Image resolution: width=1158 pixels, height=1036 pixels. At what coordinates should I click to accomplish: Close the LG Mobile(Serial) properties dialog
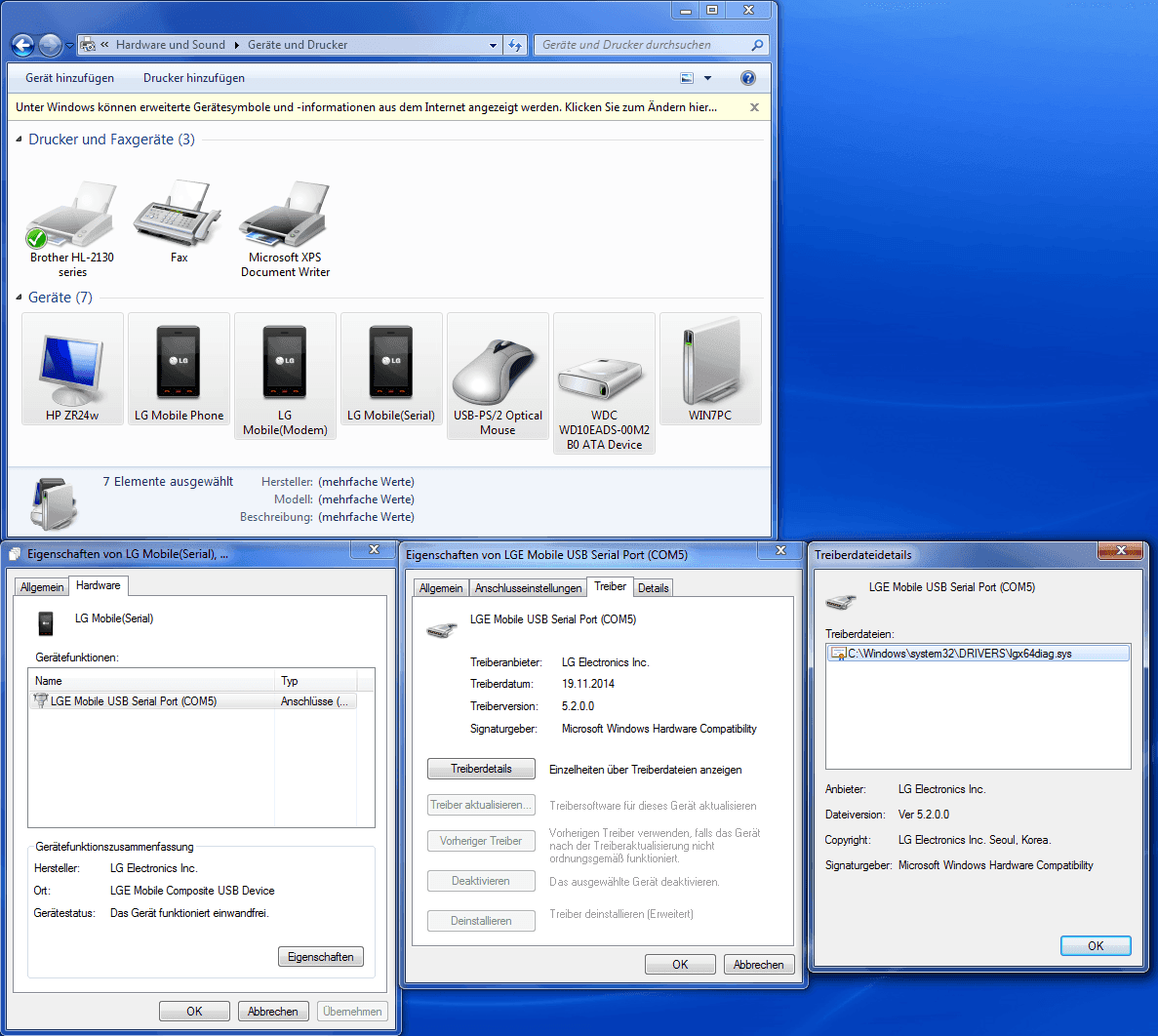[x=374, y=549]
